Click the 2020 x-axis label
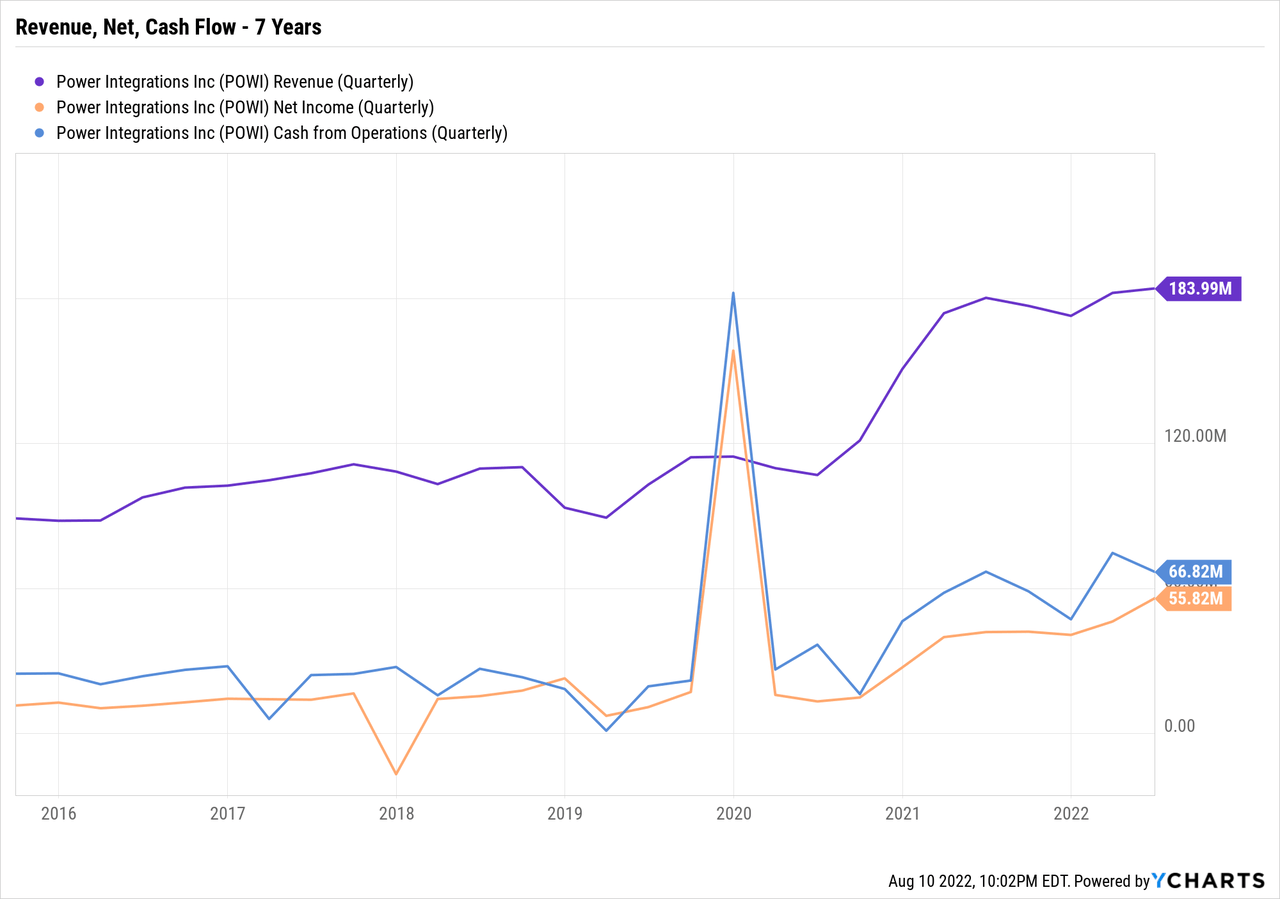Image resolution: width=1280 pixels, height=899 pixels. coord(733,813)
